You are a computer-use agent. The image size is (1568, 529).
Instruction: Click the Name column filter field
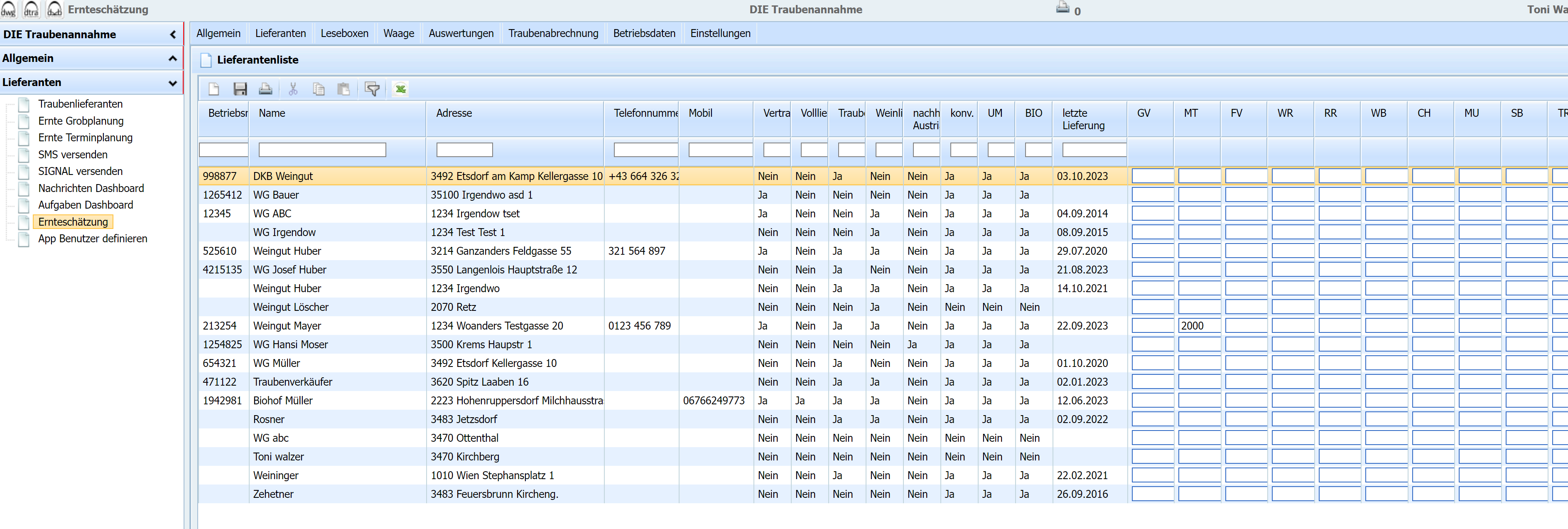322,150
